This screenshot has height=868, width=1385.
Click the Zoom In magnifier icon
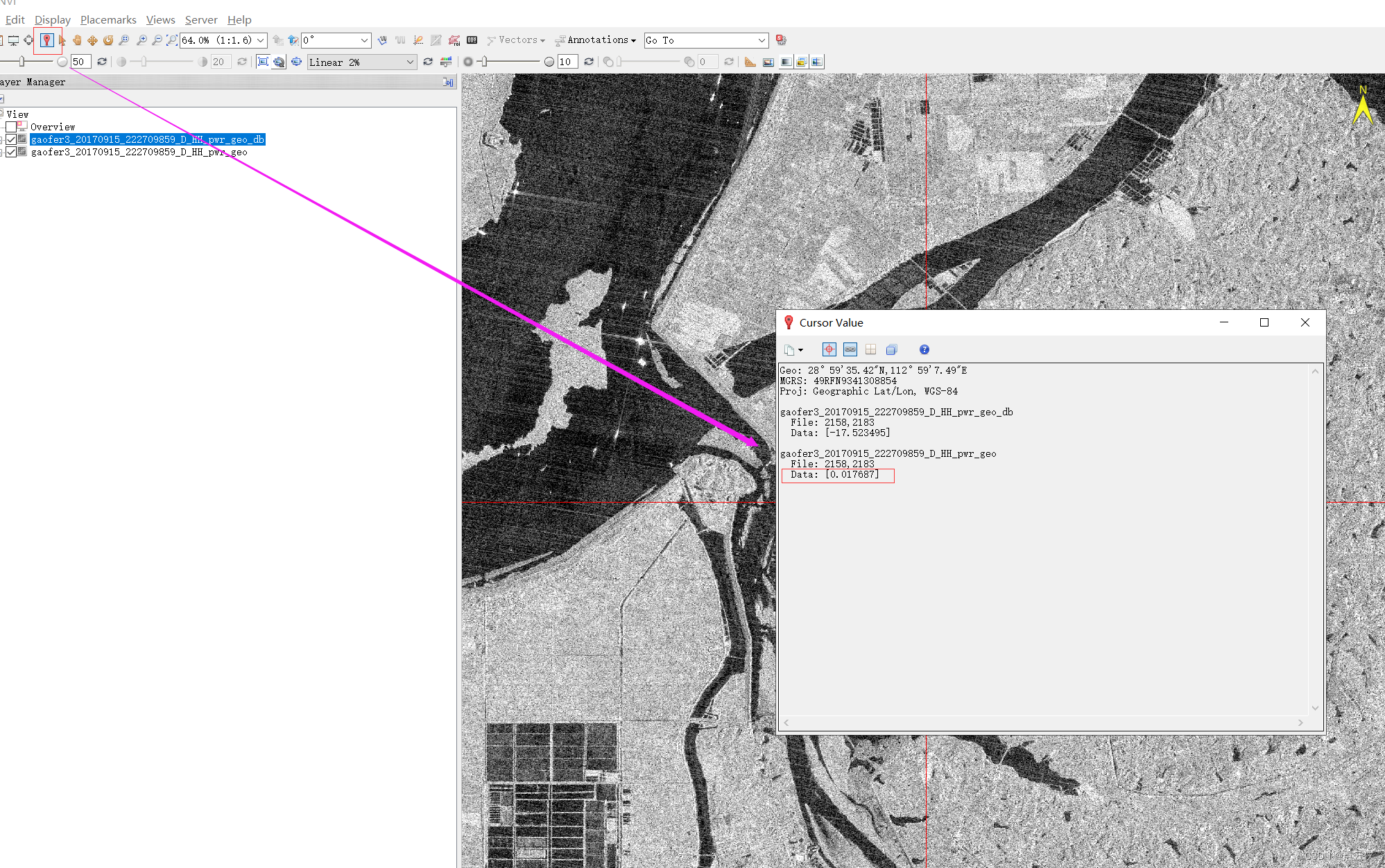[x=141, y=40]
